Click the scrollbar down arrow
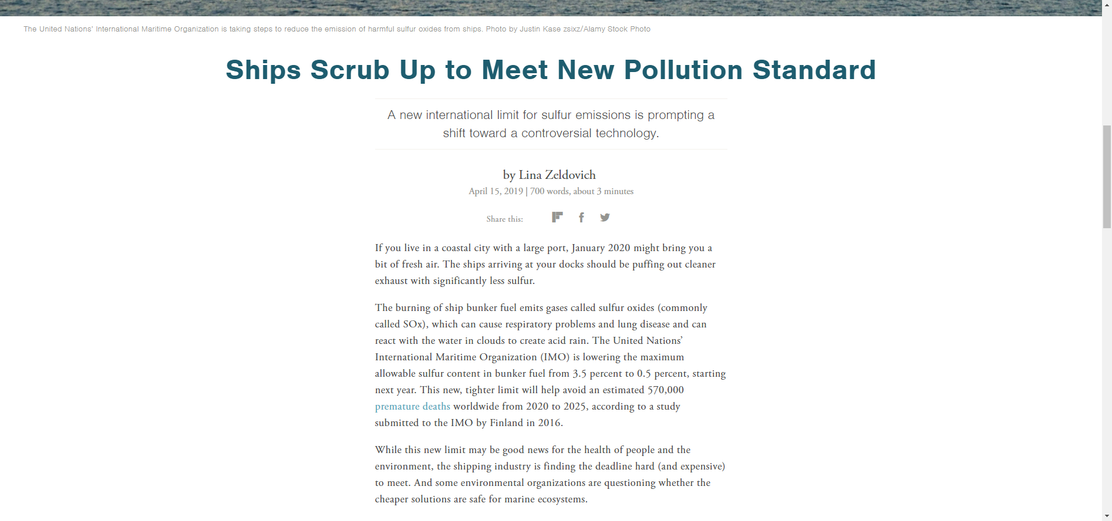 click(1106, 515)
